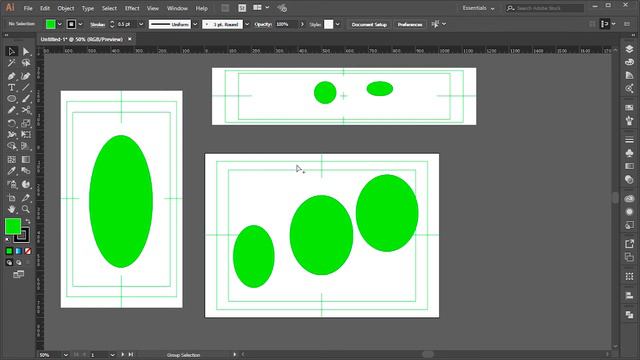This screenshot has width=640, height=360.
Task: Open the zoom level dropdown at bottom
Action: click(x=65, y=355)
